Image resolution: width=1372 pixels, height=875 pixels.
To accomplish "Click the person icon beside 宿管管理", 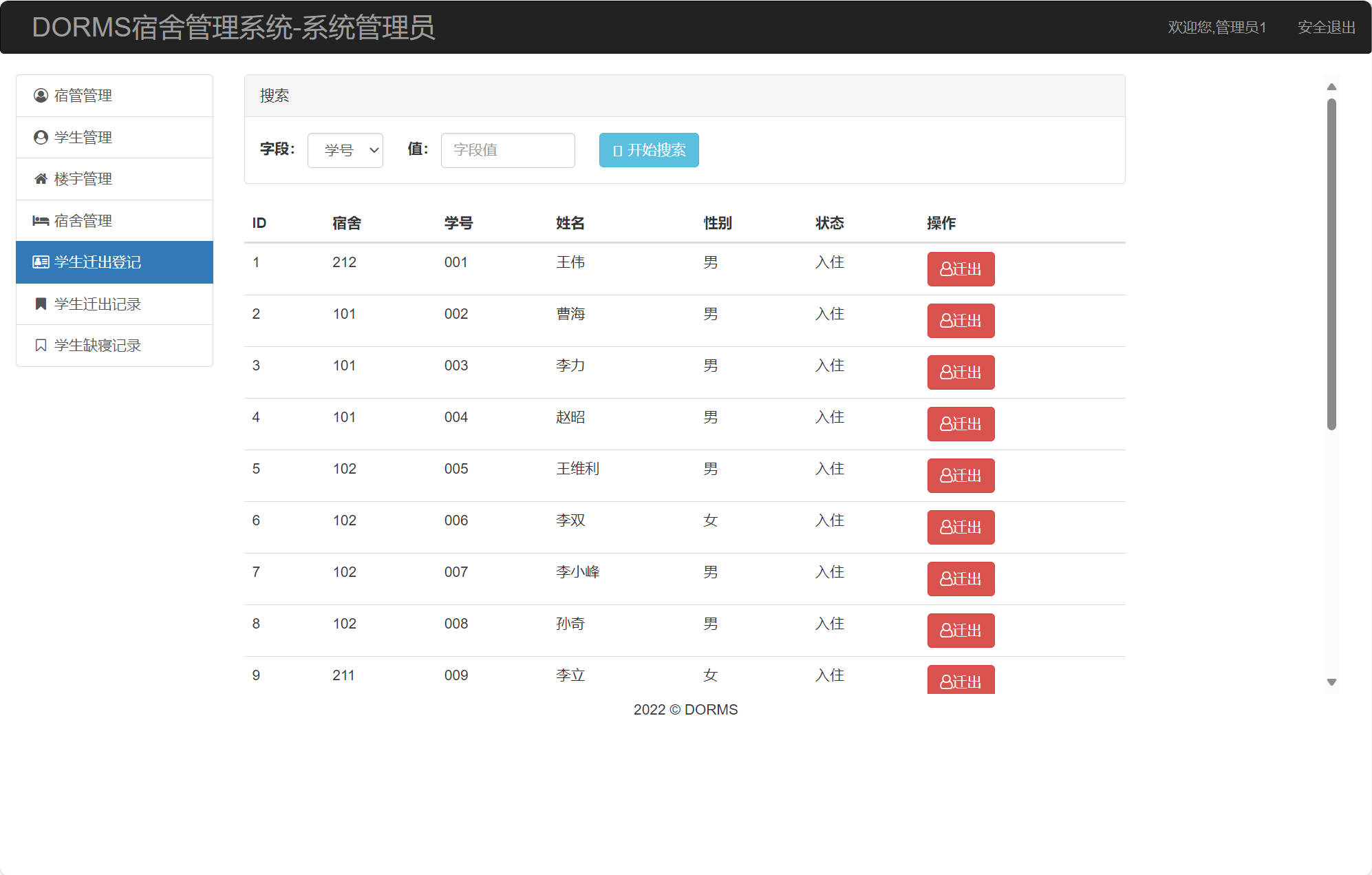I will [39, 96].
